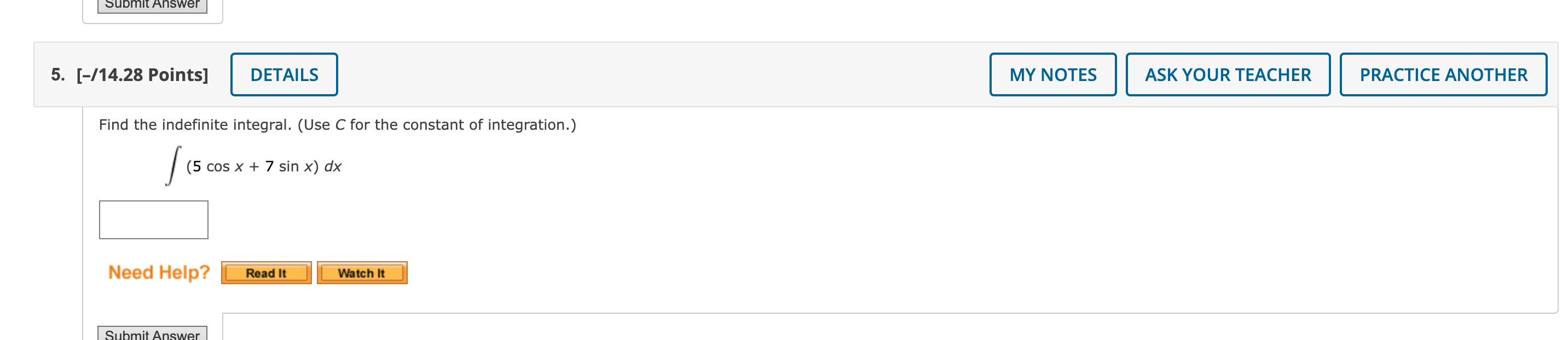The width and height of the screenshot is (1568, 340).
Task: Open the DETAILS panel for question 5
Action: click(283, 74)
